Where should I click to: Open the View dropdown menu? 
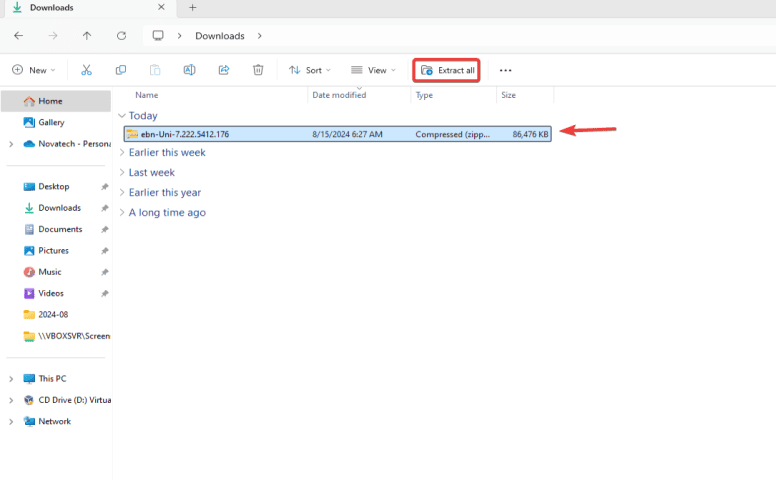[373, 70]
